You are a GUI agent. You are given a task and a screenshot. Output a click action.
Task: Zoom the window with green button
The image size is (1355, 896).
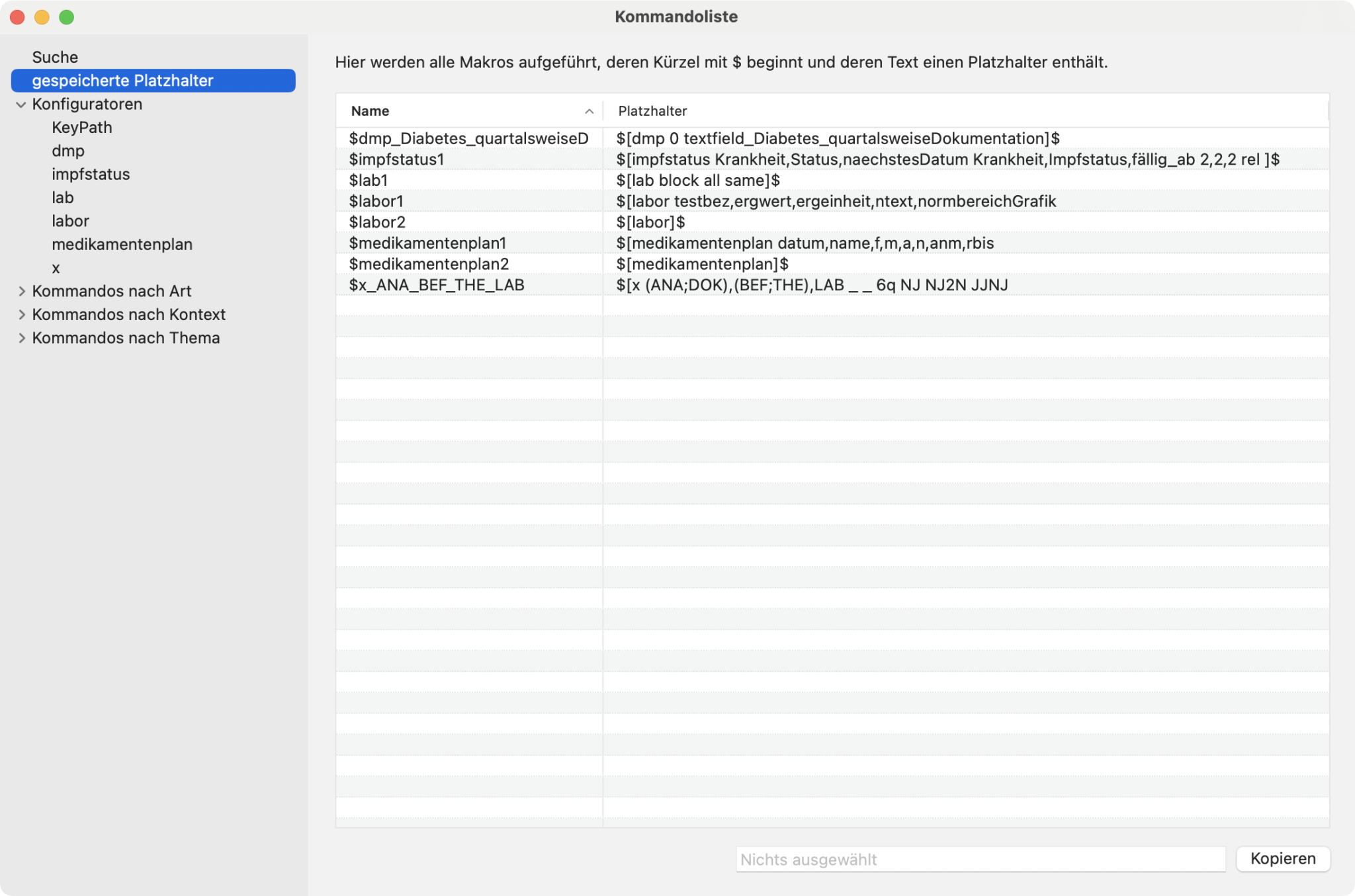click(67, 17)
